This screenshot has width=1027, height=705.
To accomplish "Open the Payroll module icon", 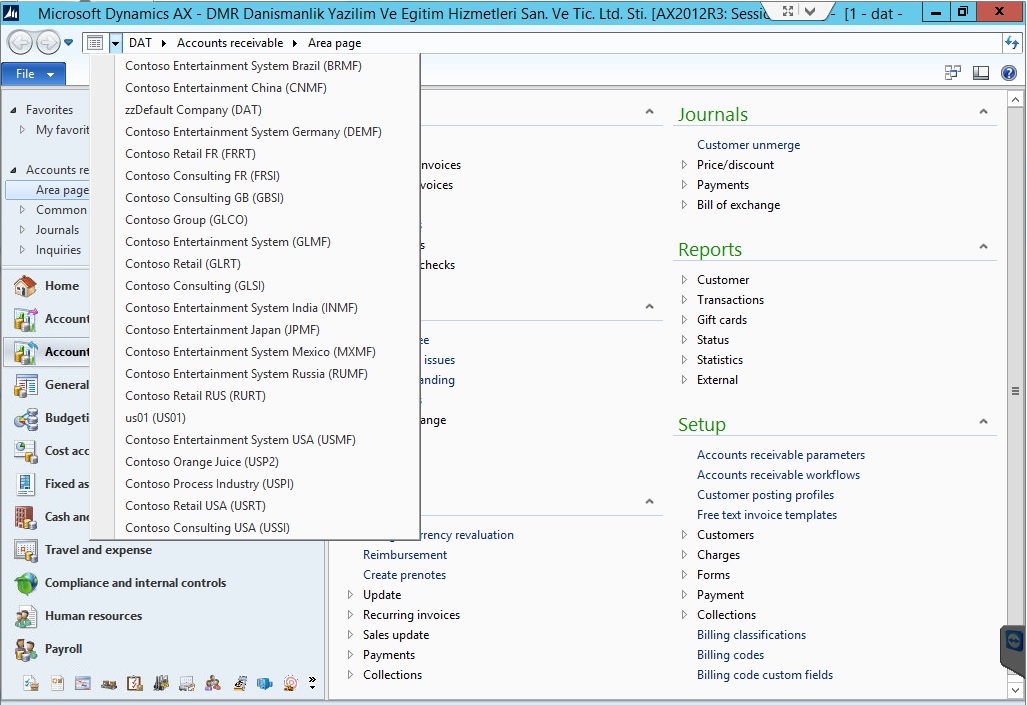I will [26, 649].
